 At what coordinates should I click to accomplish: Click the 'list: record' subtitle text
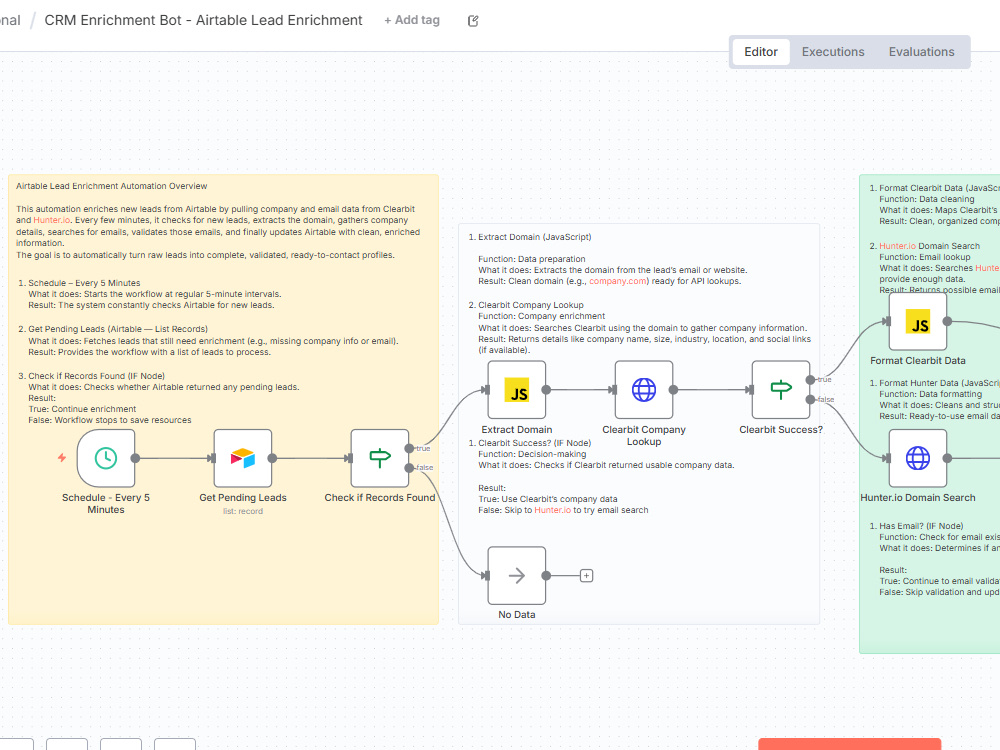(243, 511)
